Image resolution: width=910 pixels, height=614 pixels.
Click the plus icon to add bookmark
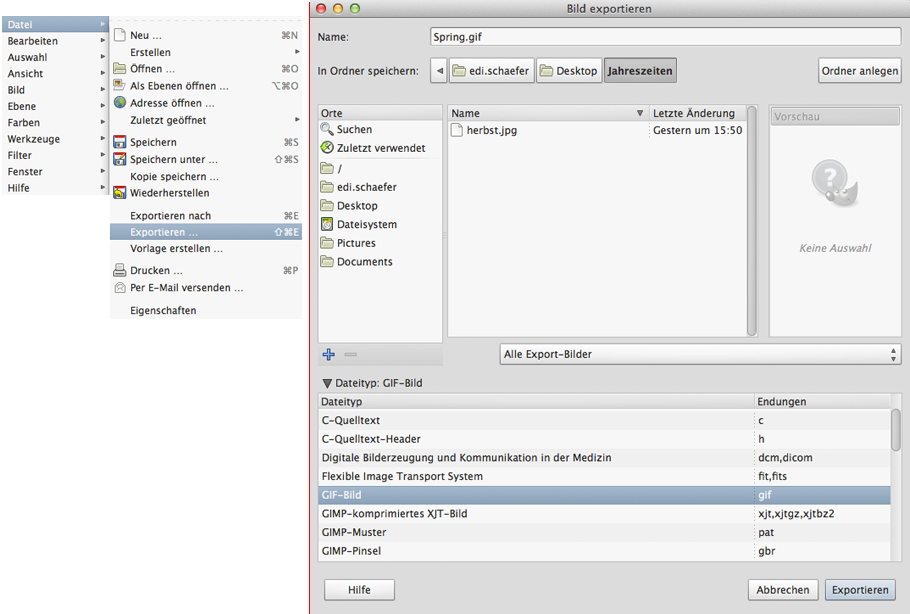[x=329, y=354]
